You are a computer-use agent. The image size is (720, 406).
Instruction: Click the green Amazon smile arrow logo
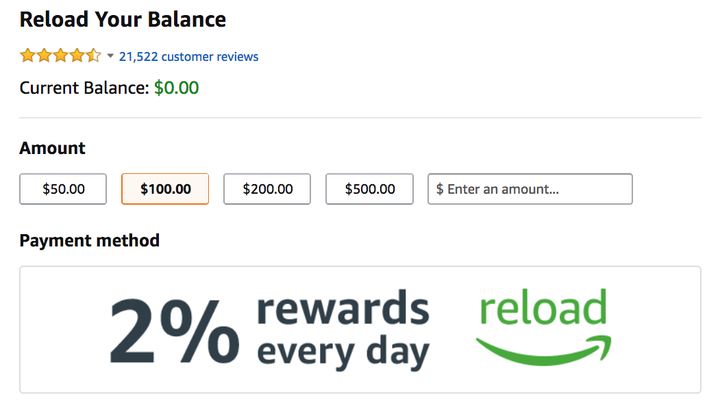pyautogui.click(x=544, y=350)
